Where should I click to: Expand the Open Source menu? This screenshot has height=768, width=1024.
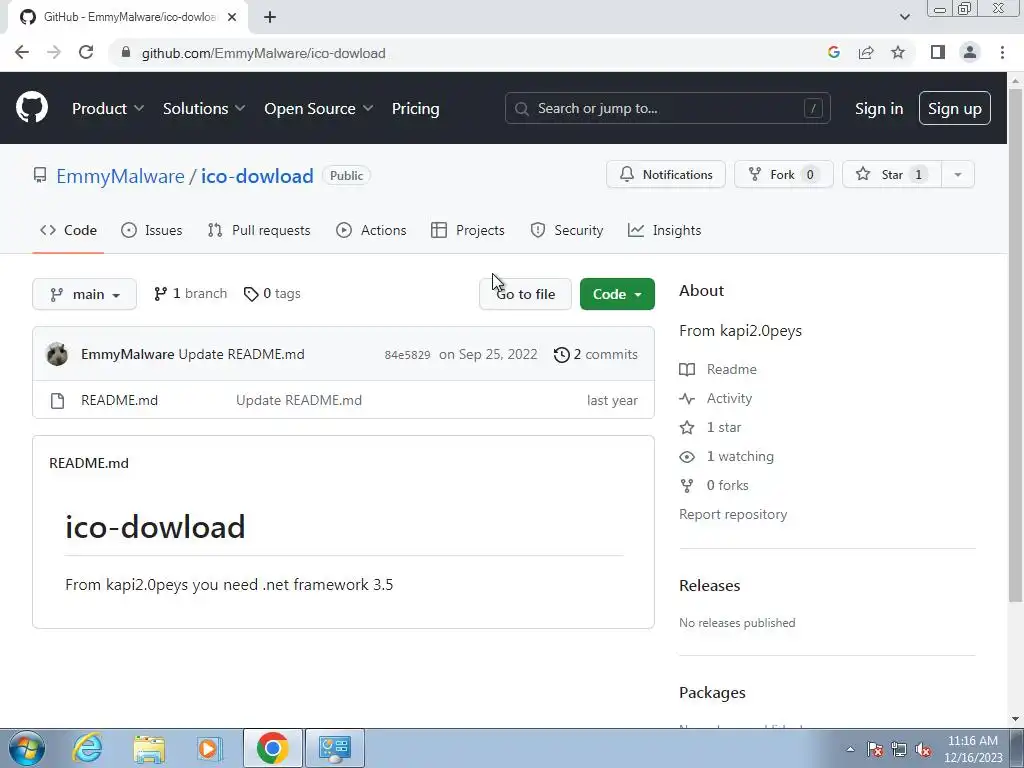tap(319, 108)
